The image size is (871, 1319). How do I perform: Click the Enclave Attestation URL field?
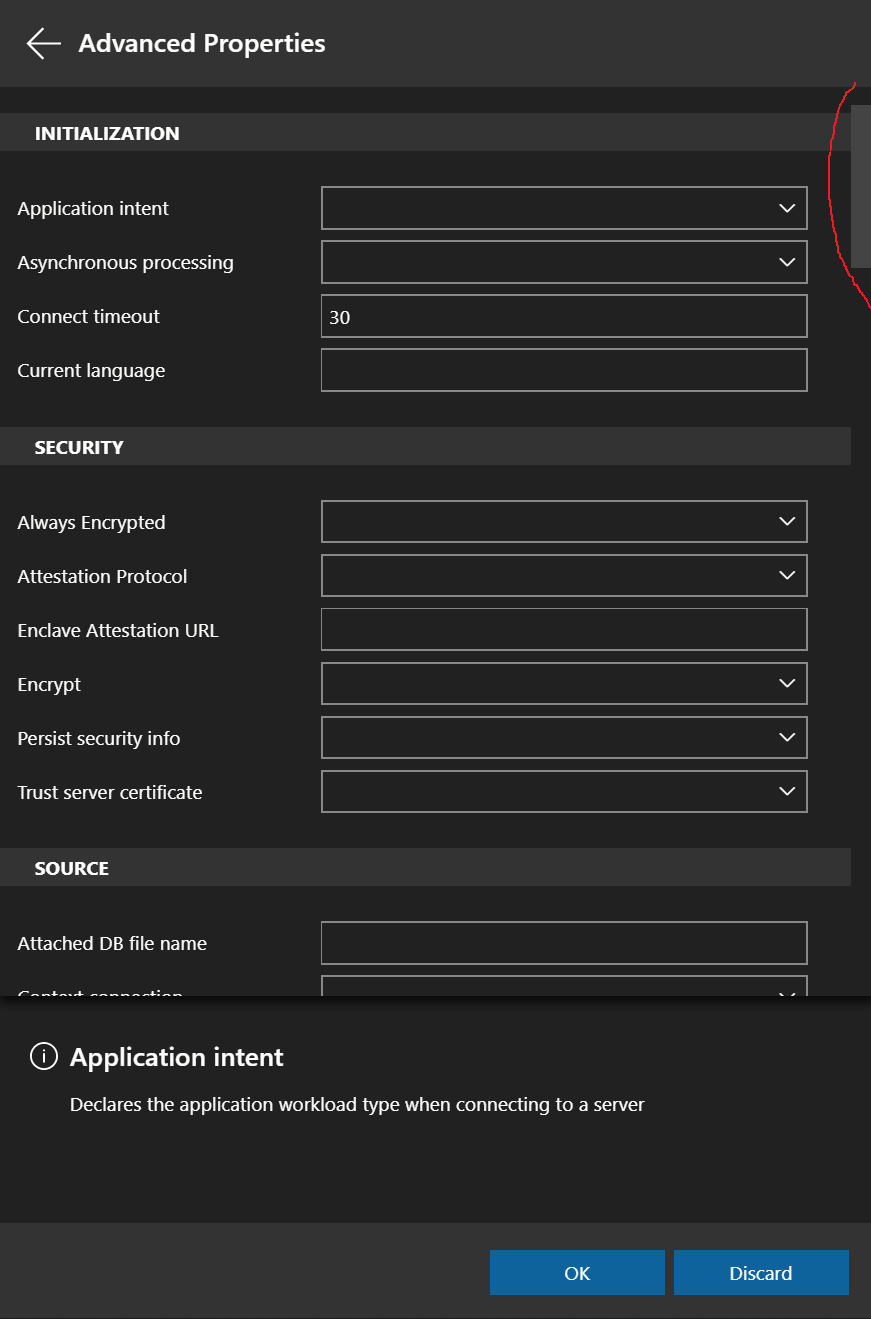(563, 629)
